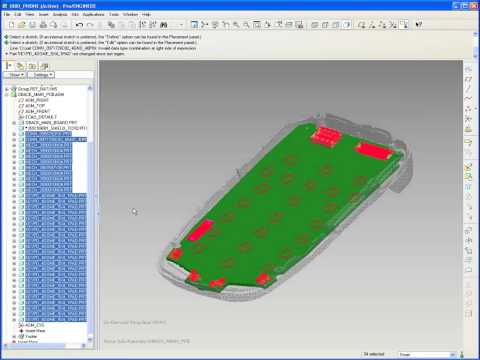Select Hidden Line display icon

pyautogui.click(x=325, y=25)
